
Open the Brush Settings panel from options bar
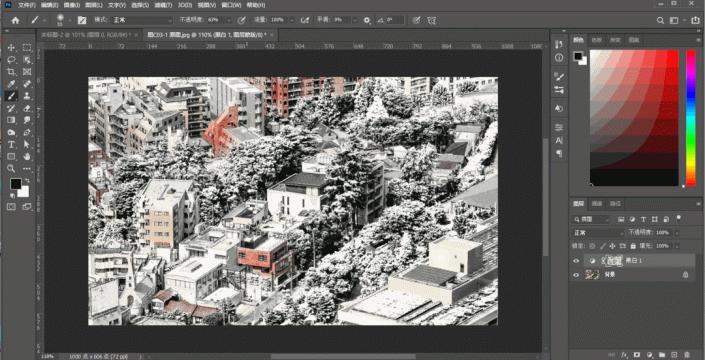click(x=82, y=20)
